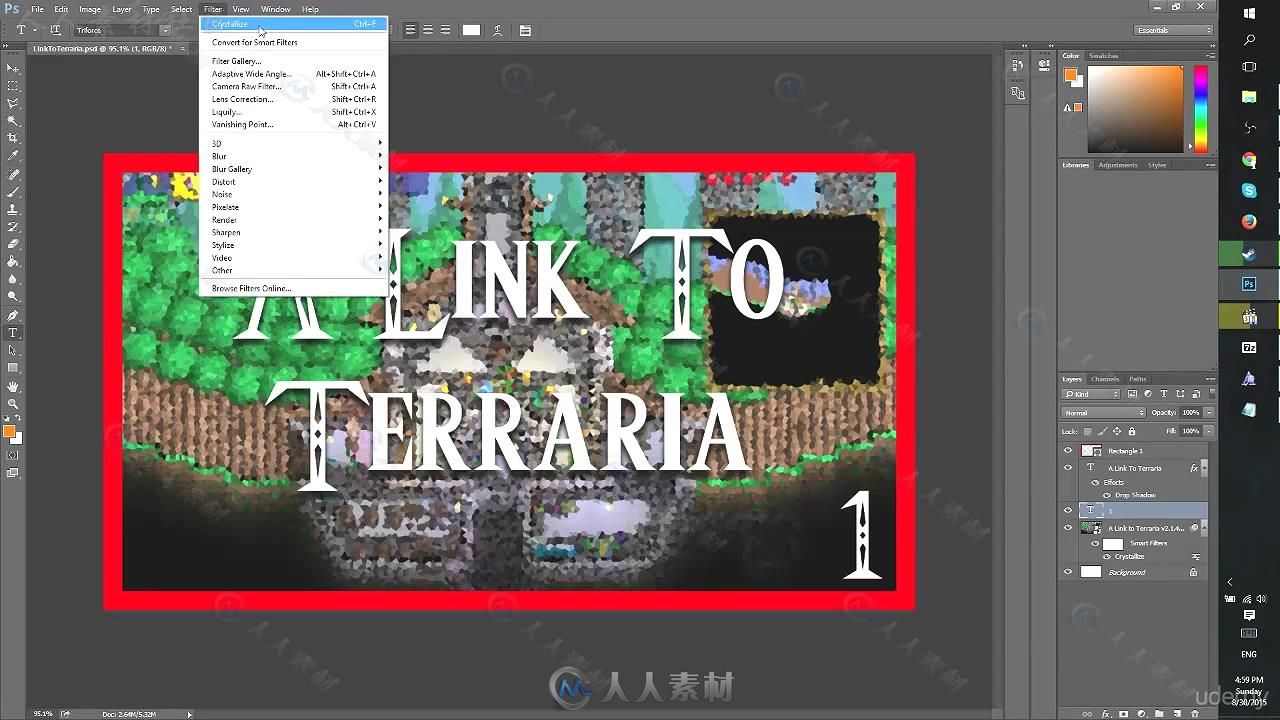Hide the Background layer

[1068, 572]
